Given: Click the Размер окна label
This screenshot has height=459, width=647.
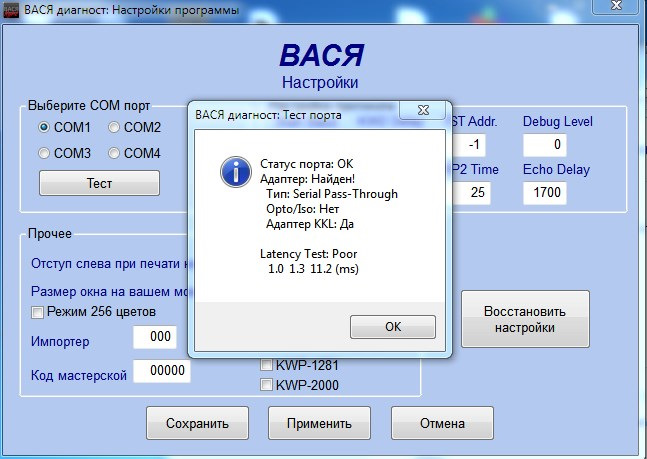Looking at the screenshot, I should pyautogui.click(x=109, y=292).
